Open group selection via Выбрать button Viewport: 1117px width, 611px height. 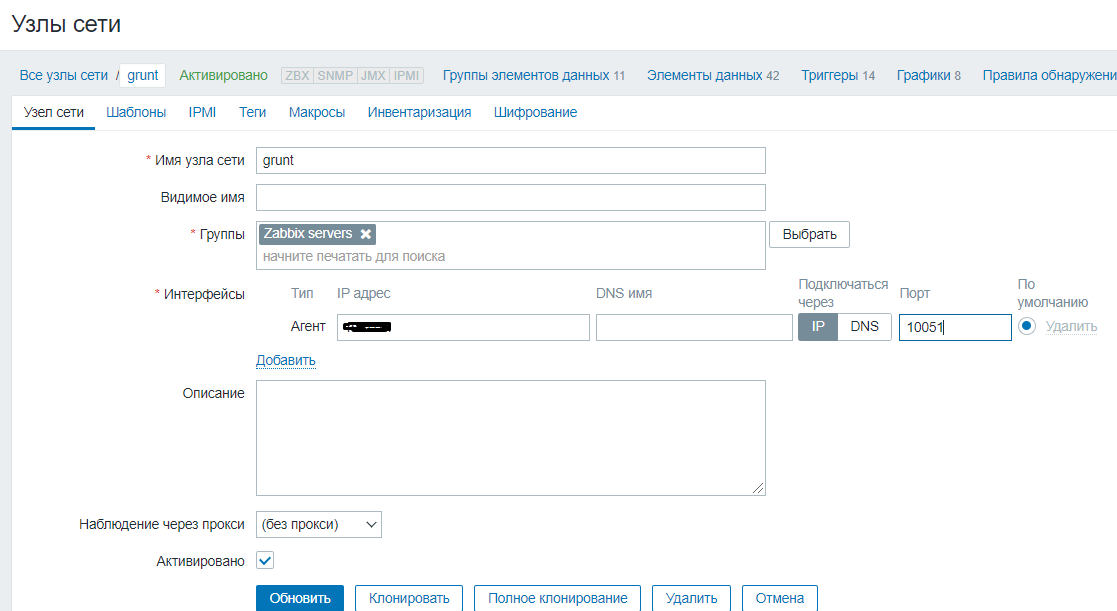pos(808,234)
